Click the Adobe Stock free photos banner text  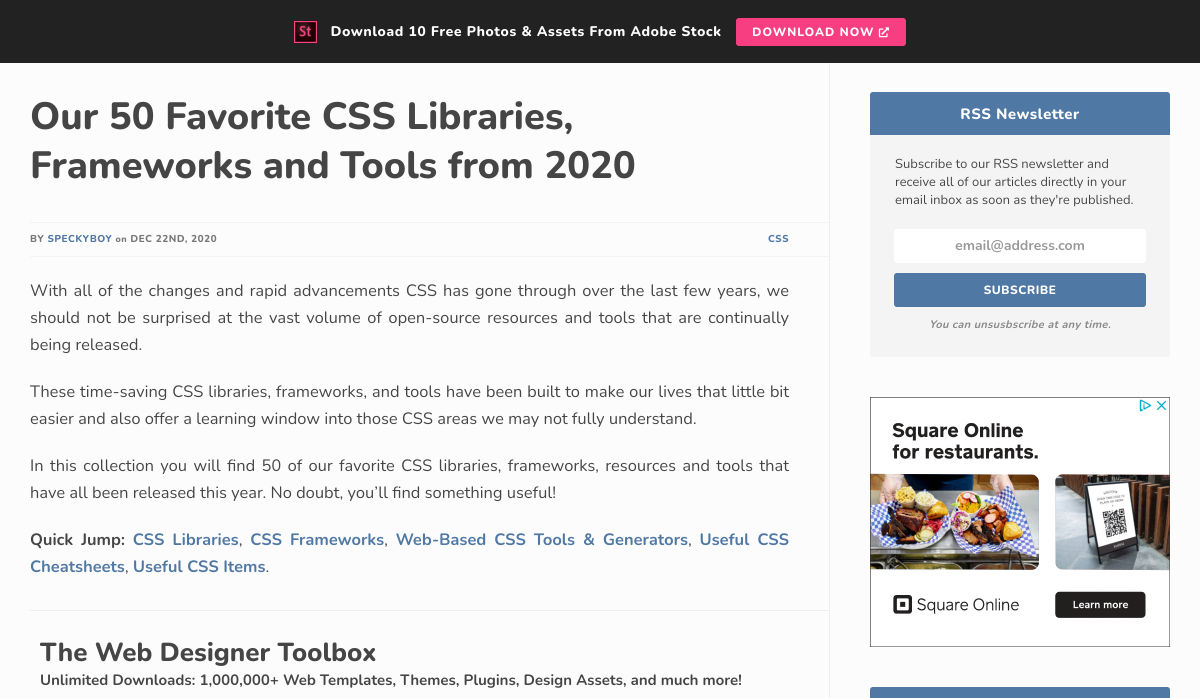tap(525, 32)
